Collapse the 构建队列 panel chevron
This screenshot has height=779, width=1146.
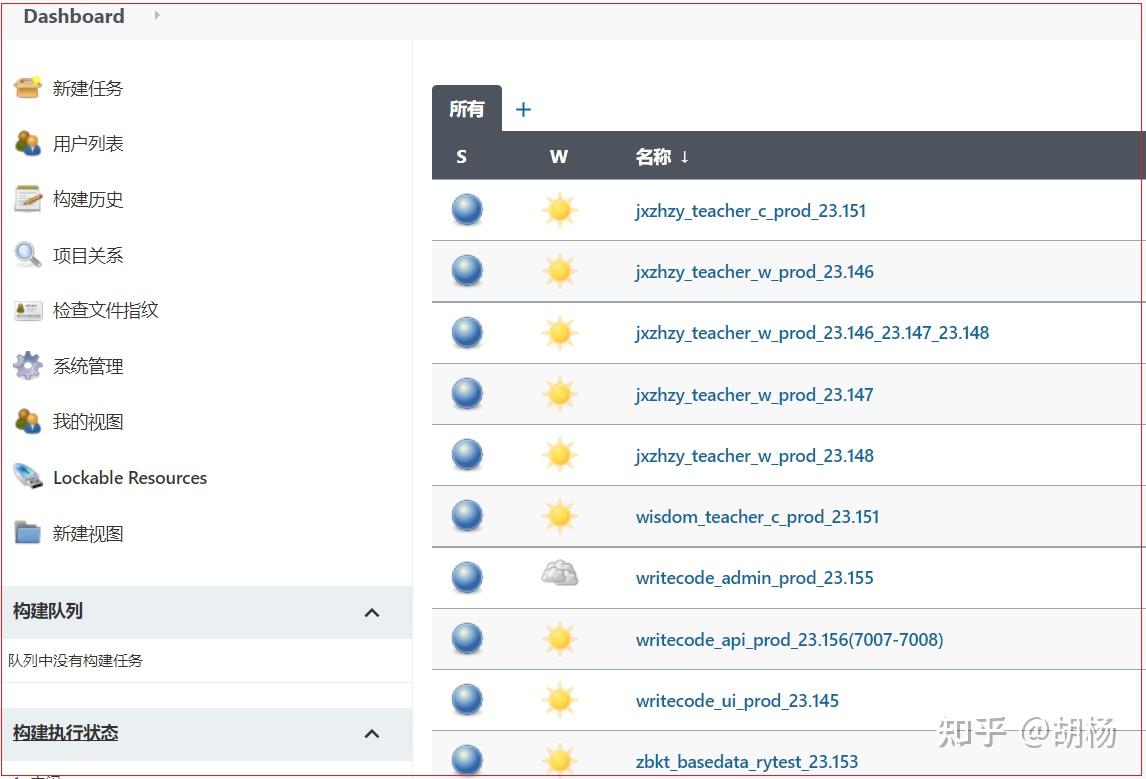372,612
